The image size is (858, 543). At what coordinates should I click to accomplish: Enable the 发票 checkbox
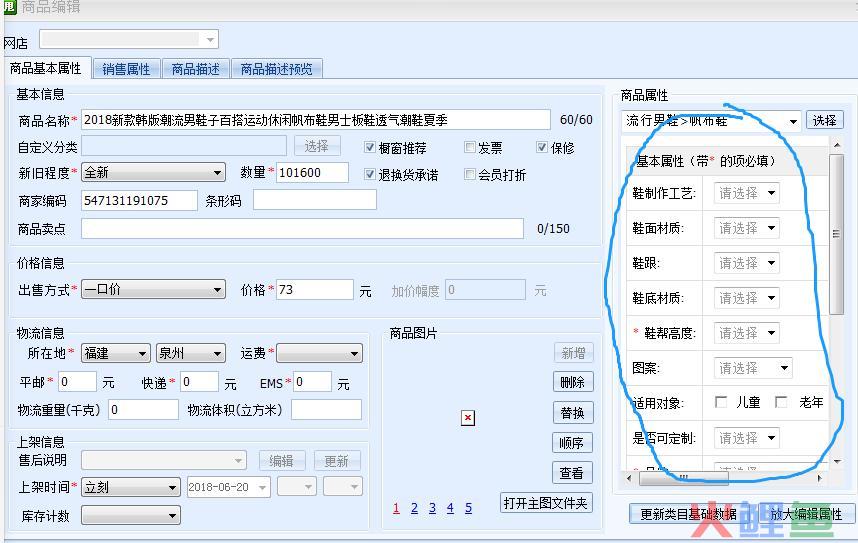[469, 147]
